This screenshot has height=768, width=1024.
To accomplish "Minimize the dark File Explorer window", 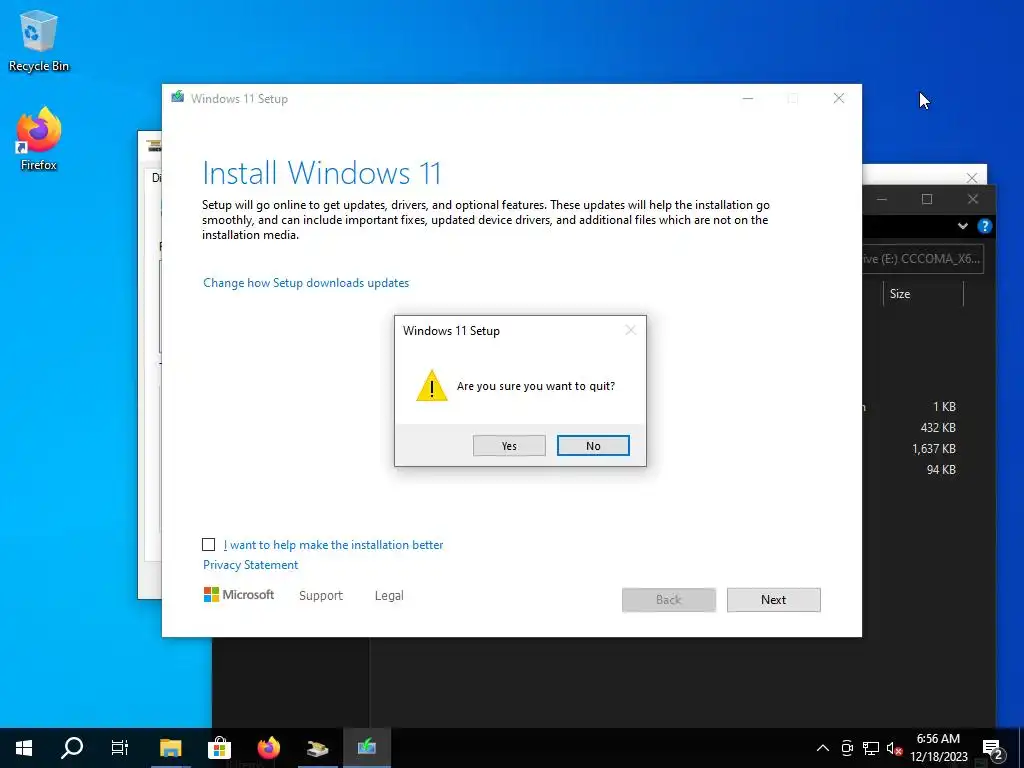I will tap(882, 199).
